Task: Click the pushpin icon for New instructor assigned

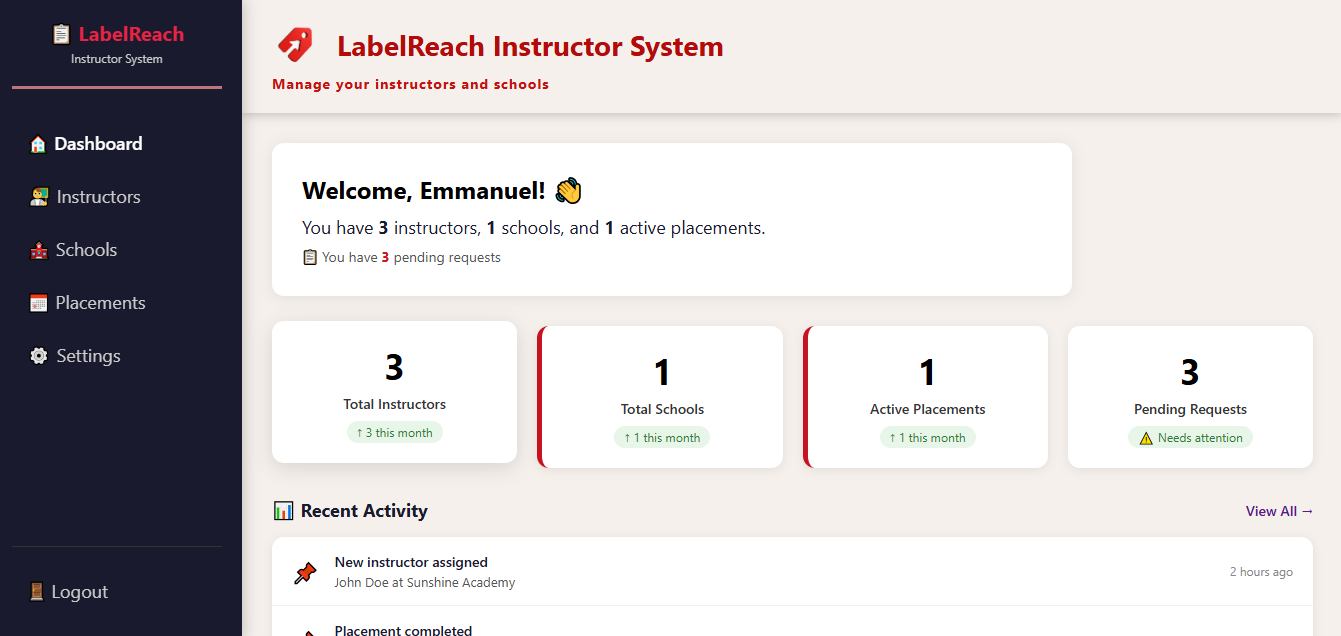Action: 305,573
